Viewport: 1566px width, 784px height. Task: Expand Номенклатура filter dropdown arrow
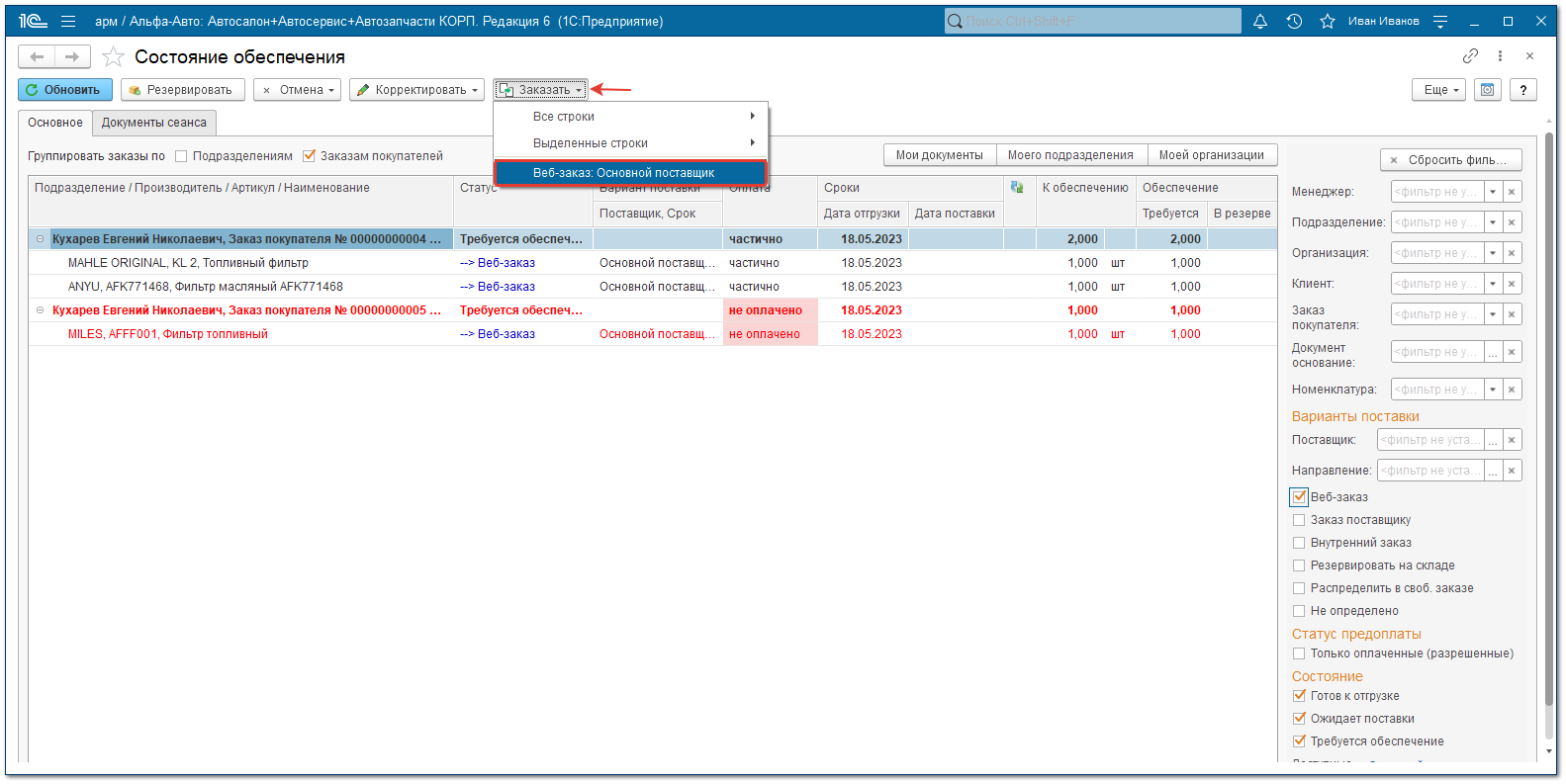(x=1493, y=390)
